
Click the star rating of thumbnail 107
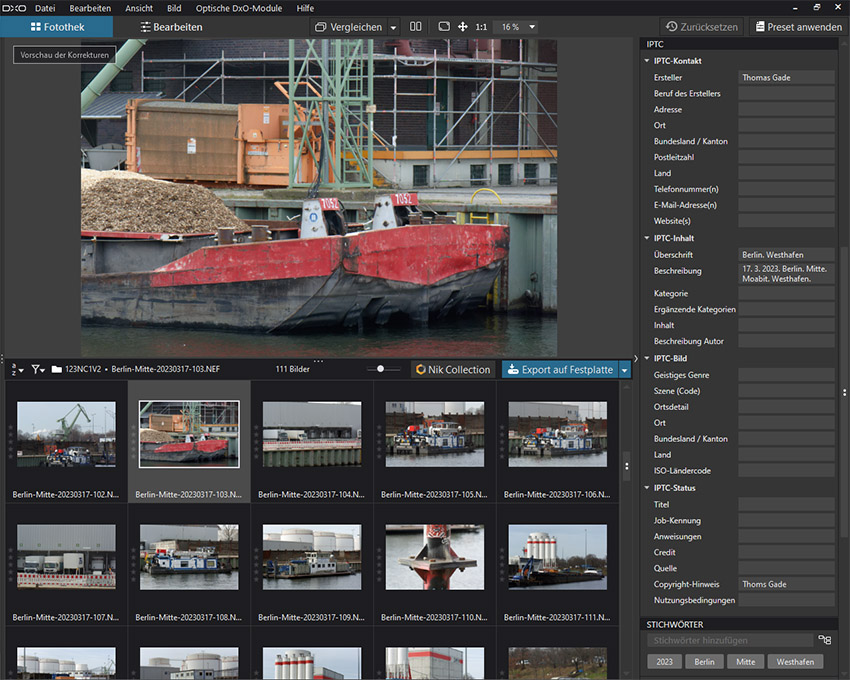(10, 564)
